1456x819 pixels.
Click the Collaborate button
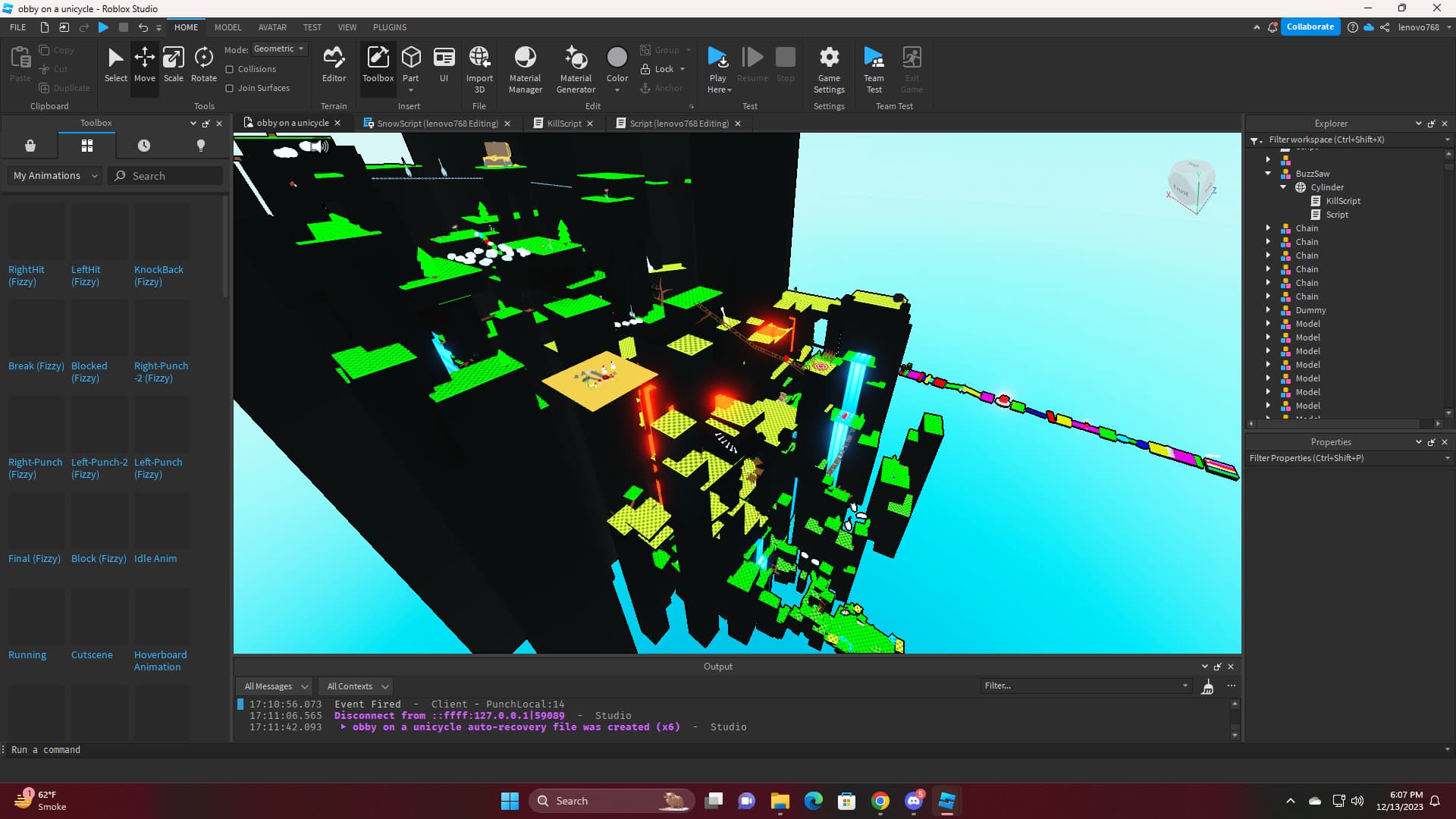[x=1310, y=27]
